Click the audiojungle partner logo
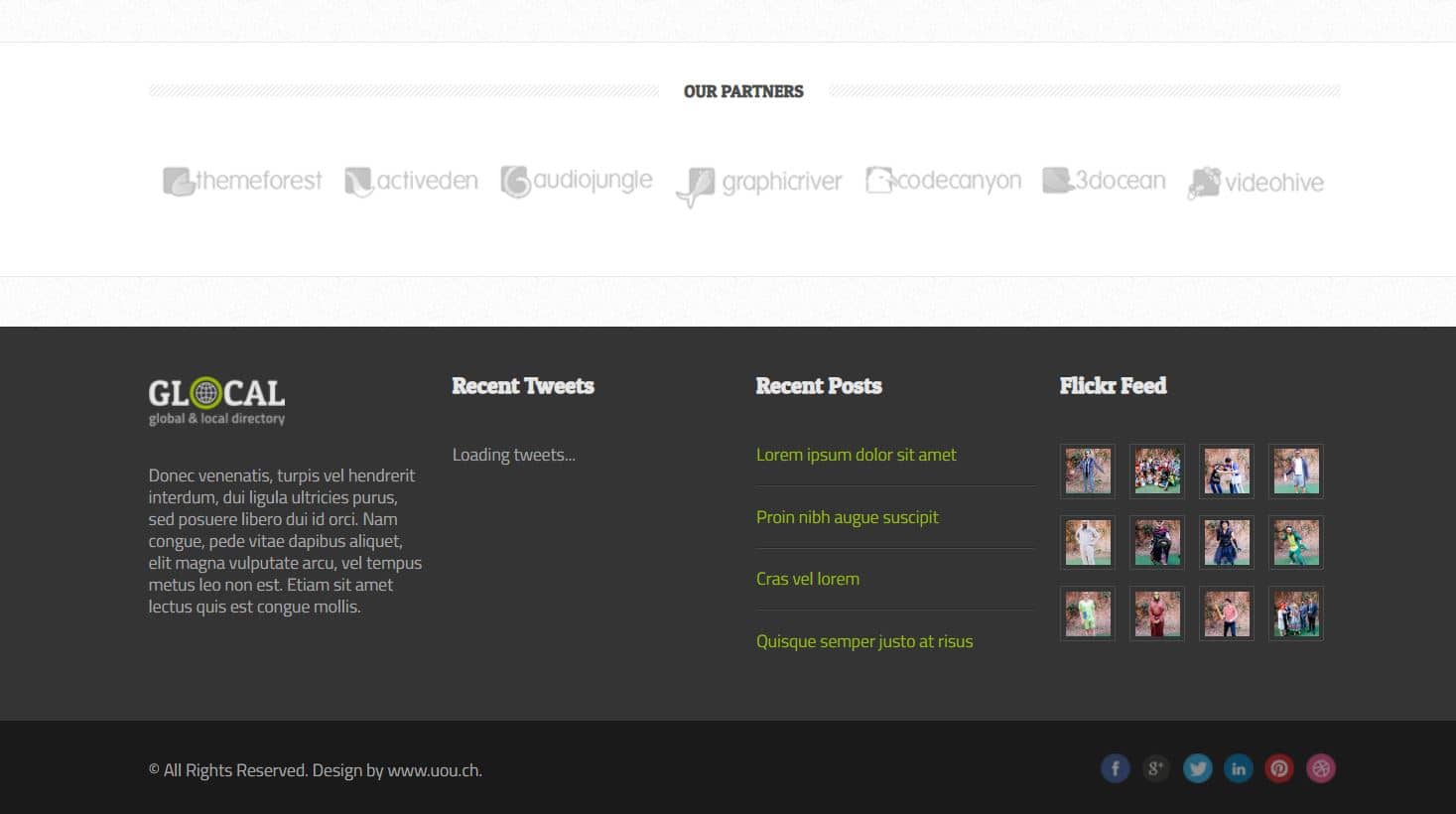This screenshot has width=1456, height=814. [577, 182]
